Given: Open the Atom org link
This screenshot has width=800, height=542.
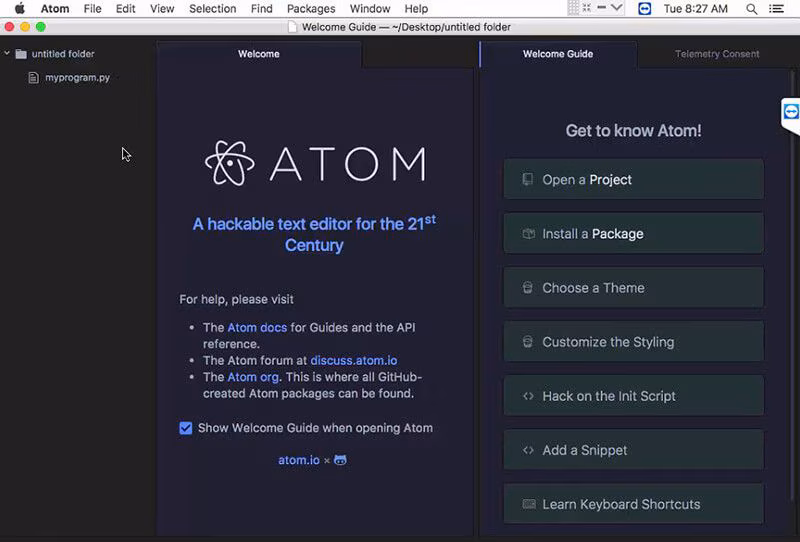Looking at the screenshot, I should 253,377.
